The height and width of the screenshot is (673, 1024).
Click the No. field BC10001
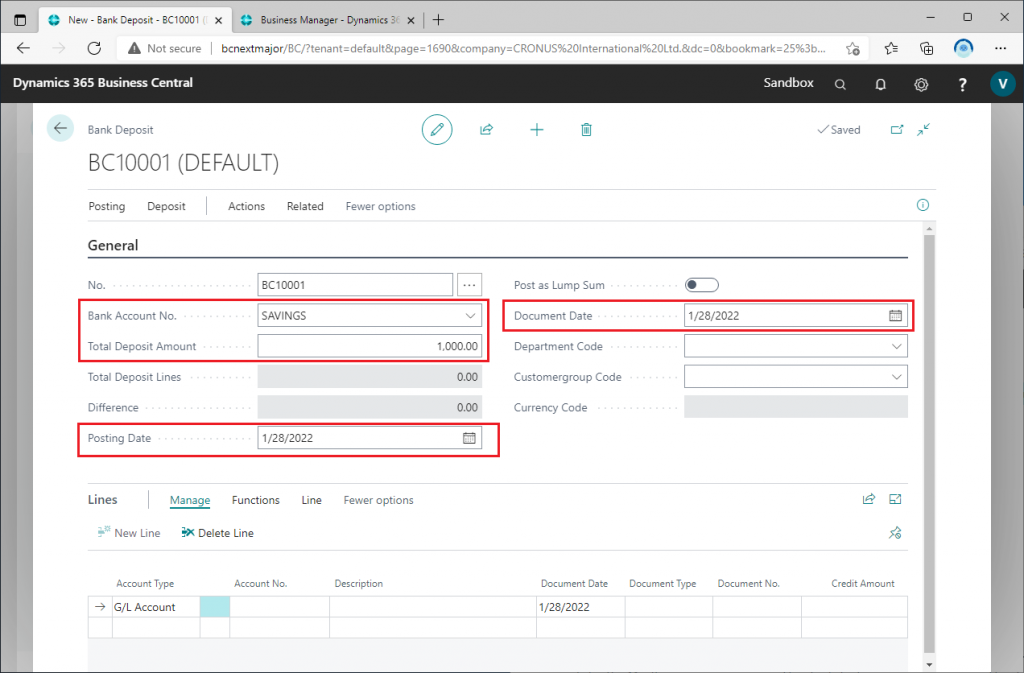pyautogui.click(x=355, y=285)
